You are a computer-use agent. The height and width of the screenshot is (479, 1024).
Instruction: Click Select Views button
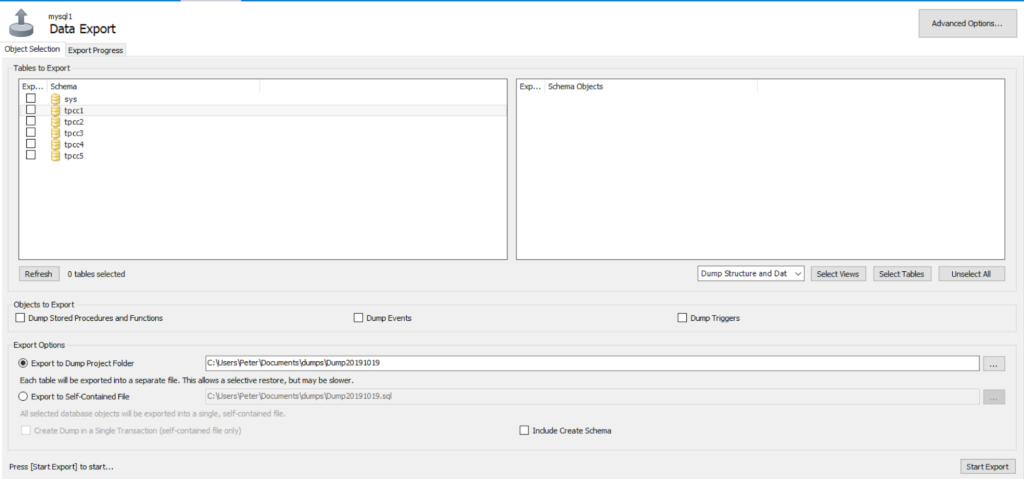[838, 274]
